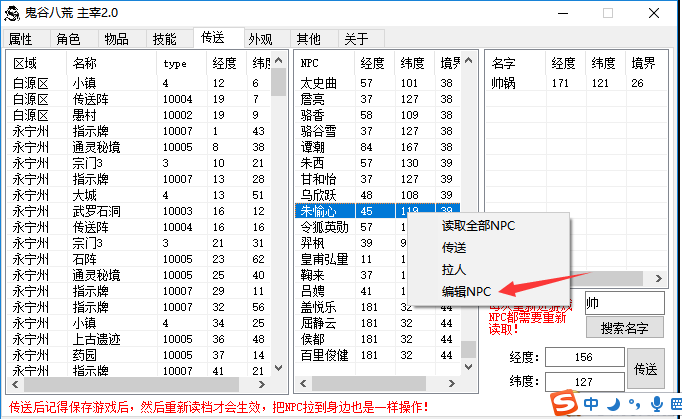
Task: Select the 白源区 小镇 row
Action: point(139,83)
